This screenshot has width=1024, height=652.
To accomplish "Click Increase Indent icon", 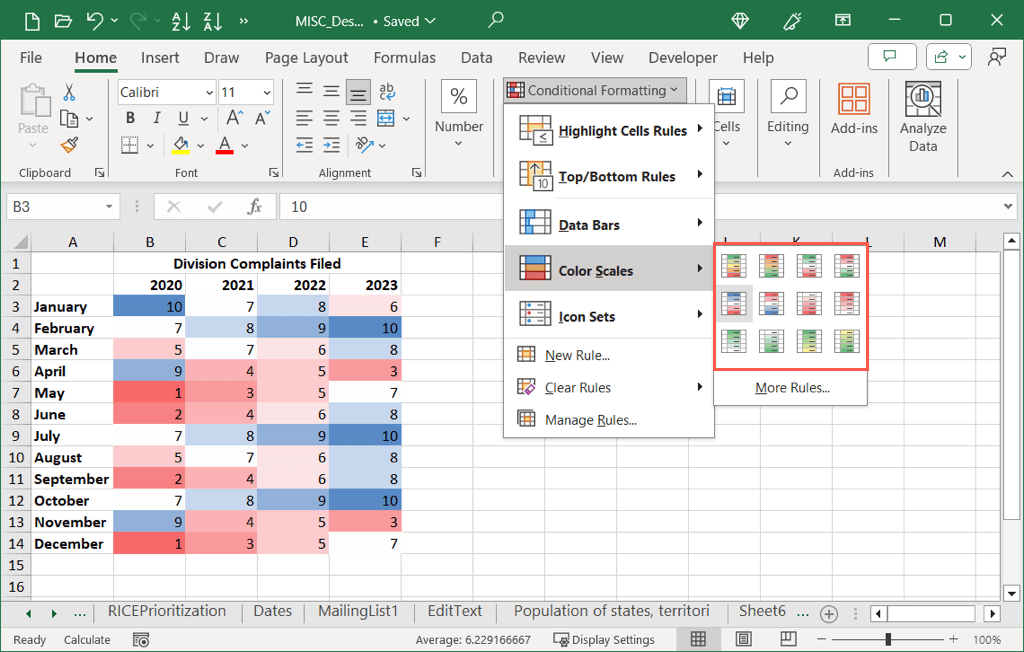I will (331, 145).
